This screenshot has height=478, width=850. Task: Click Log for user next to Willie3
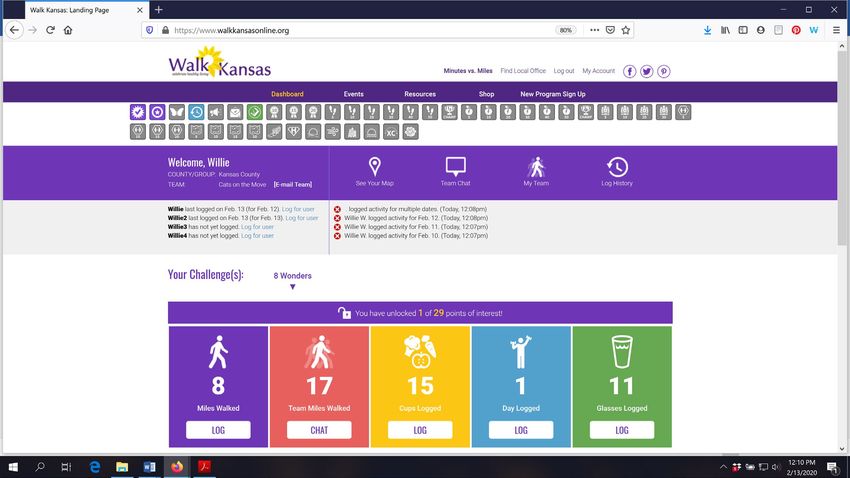pos(257,227)
